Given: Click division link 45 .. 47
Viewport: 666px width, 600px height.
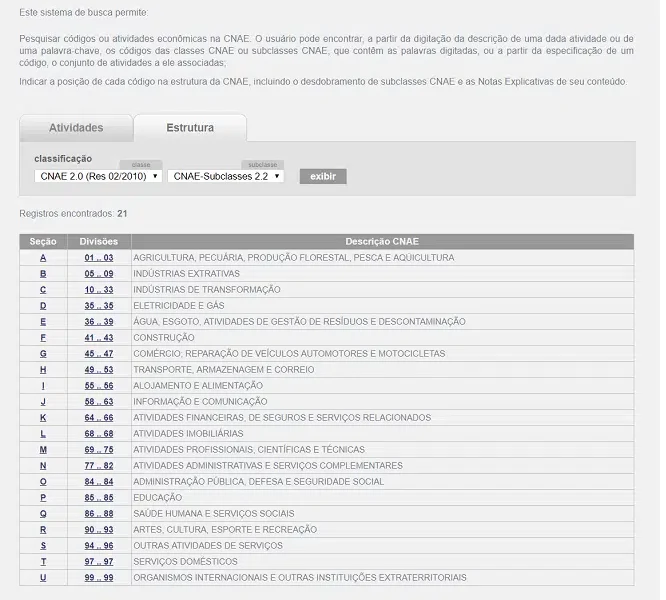Looking at the screenshot, I should click(99, 354).
